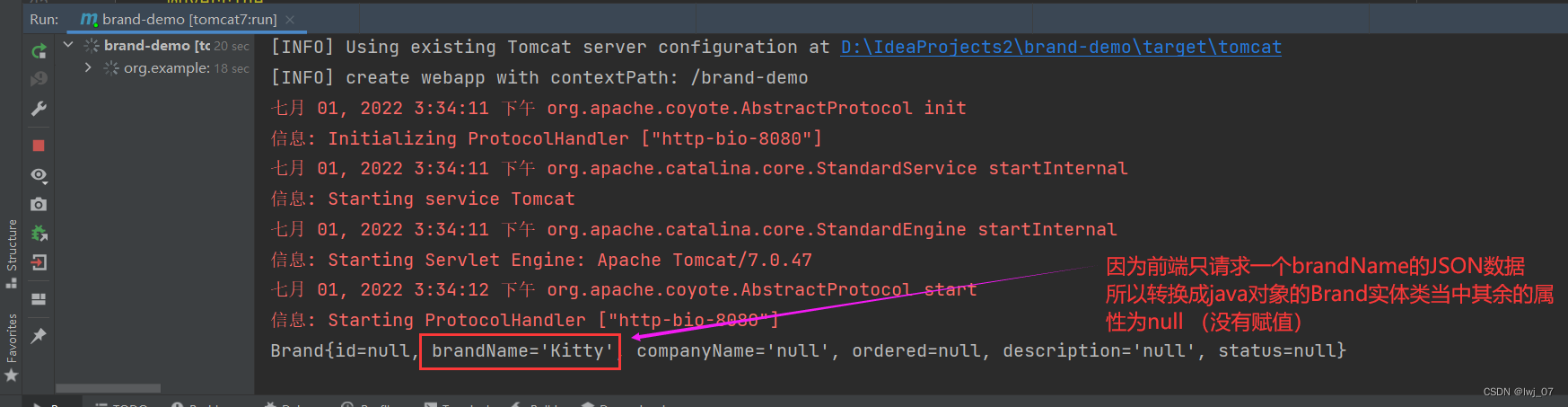Toggle the eye view options icon
This screenshot has width=1568, height=407.
point(39,175)
